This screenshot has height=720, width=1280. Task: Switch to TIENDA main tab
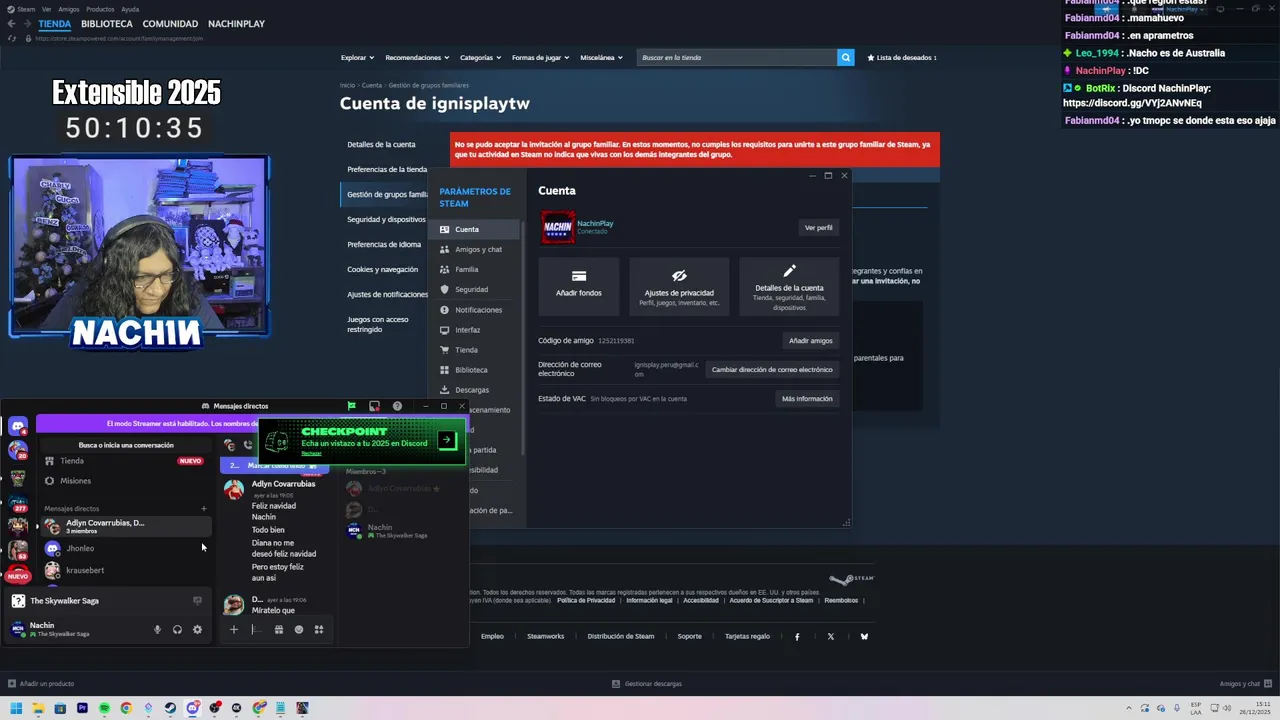(x=54, y=23)
